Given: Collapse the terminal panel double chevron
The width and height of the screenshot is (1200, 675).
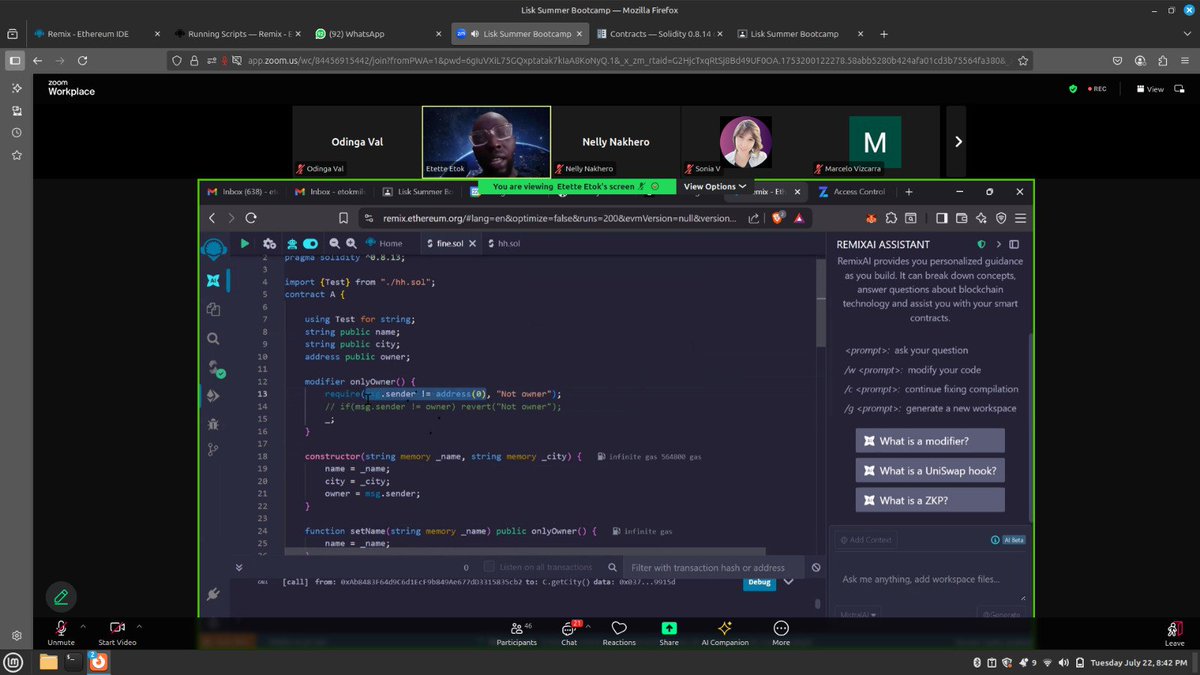Looking at the screenshot, I should coord(238,567).
